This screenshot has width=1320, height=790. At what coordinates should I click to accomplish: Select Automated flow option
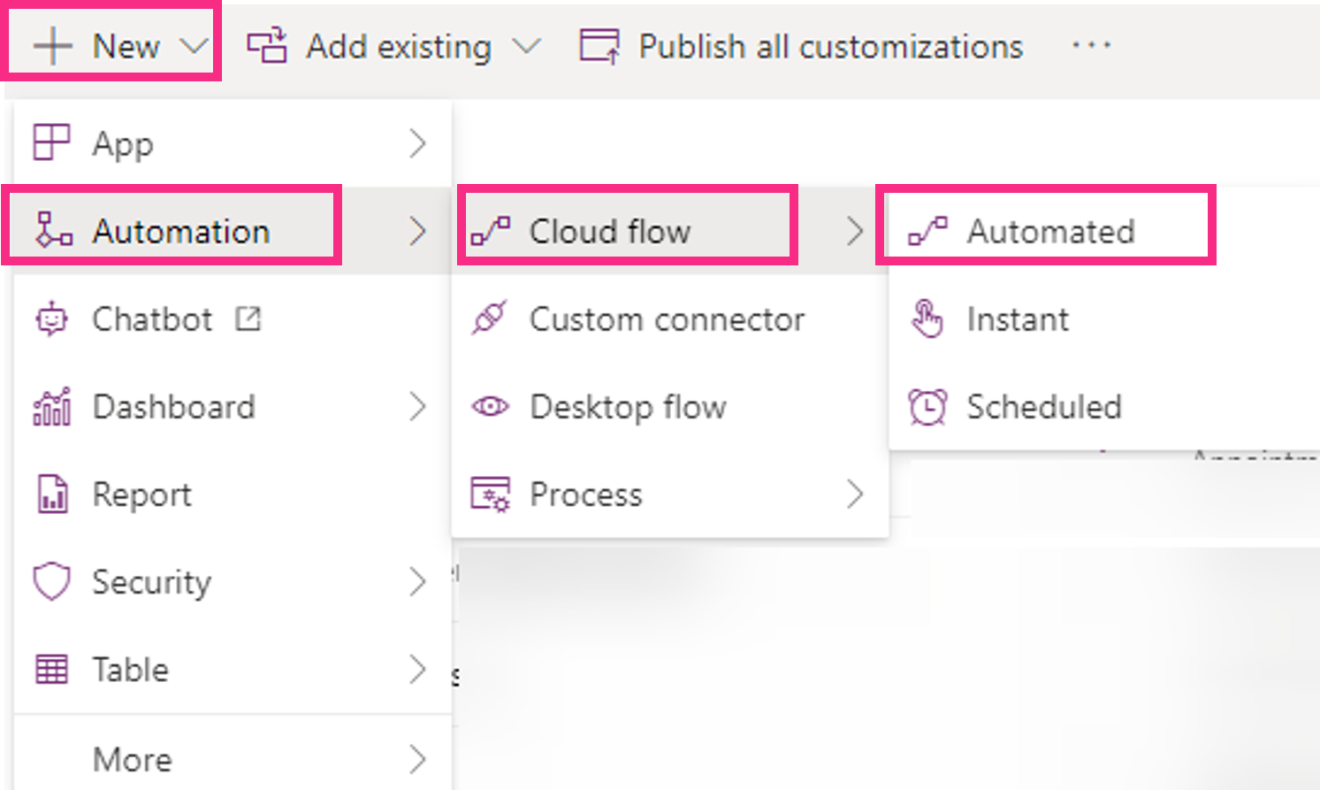point(1050,231)
